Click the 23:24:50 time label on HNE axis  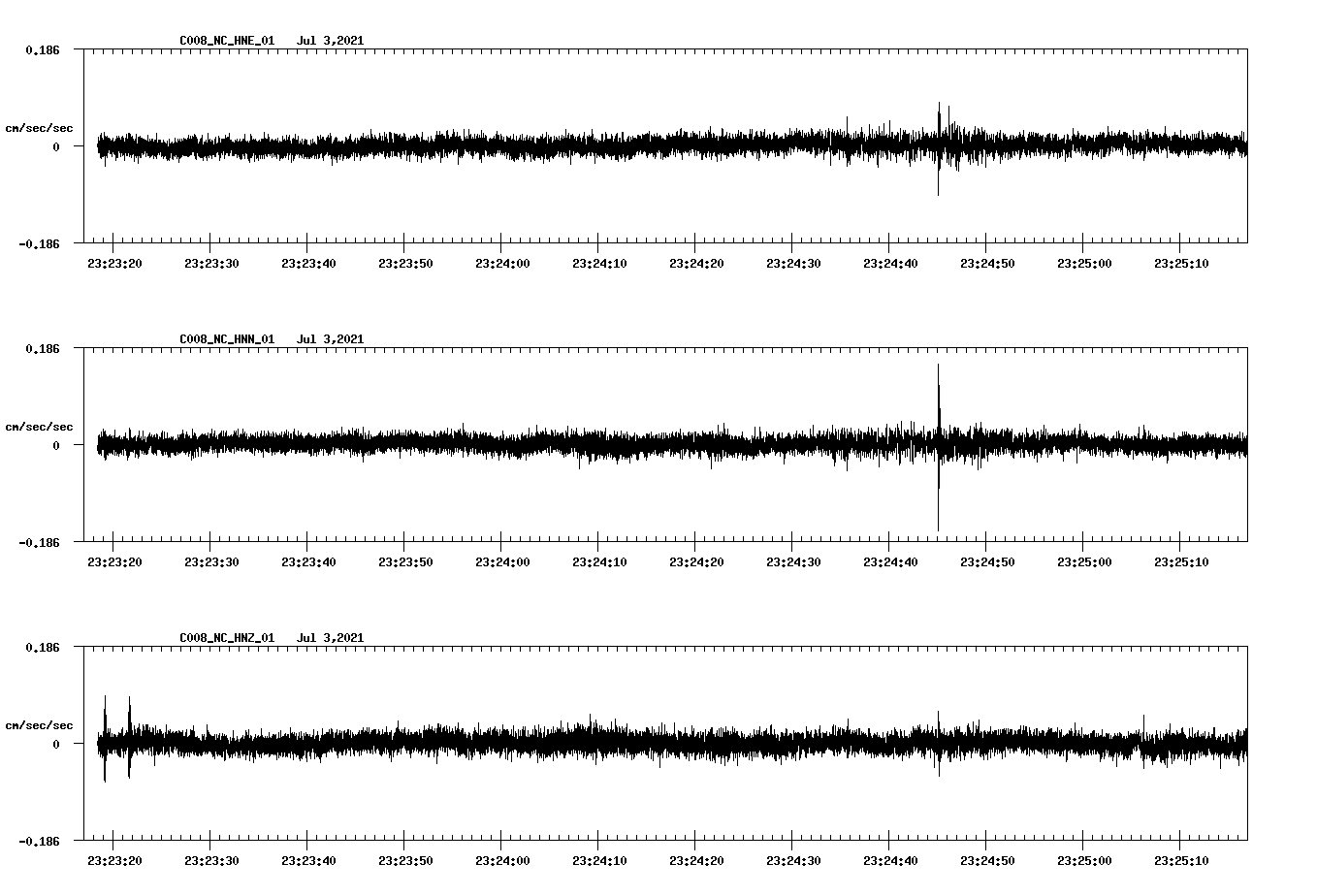[x=987, y=263]
